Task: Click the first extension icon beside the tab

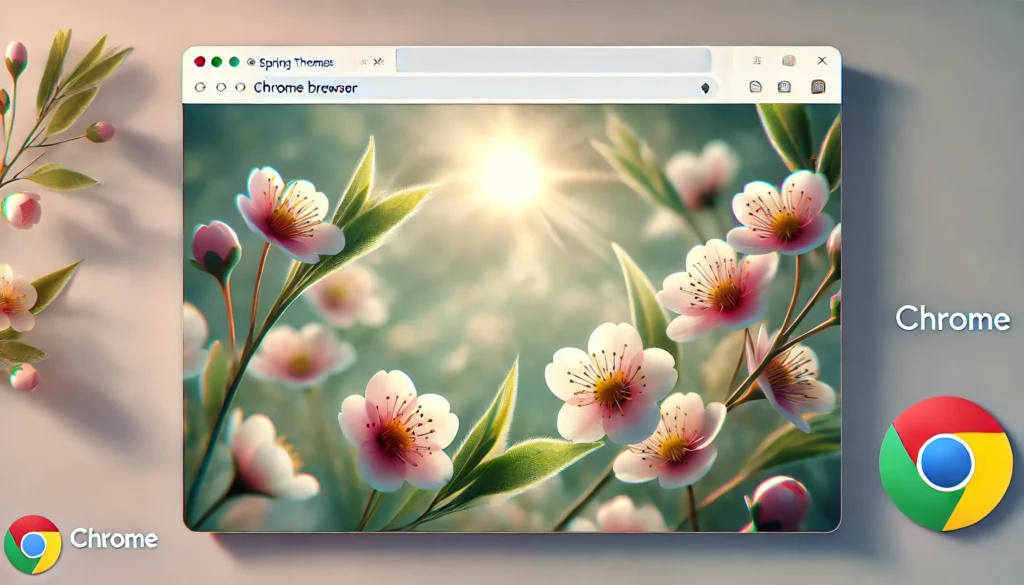Action: (360, 61)
